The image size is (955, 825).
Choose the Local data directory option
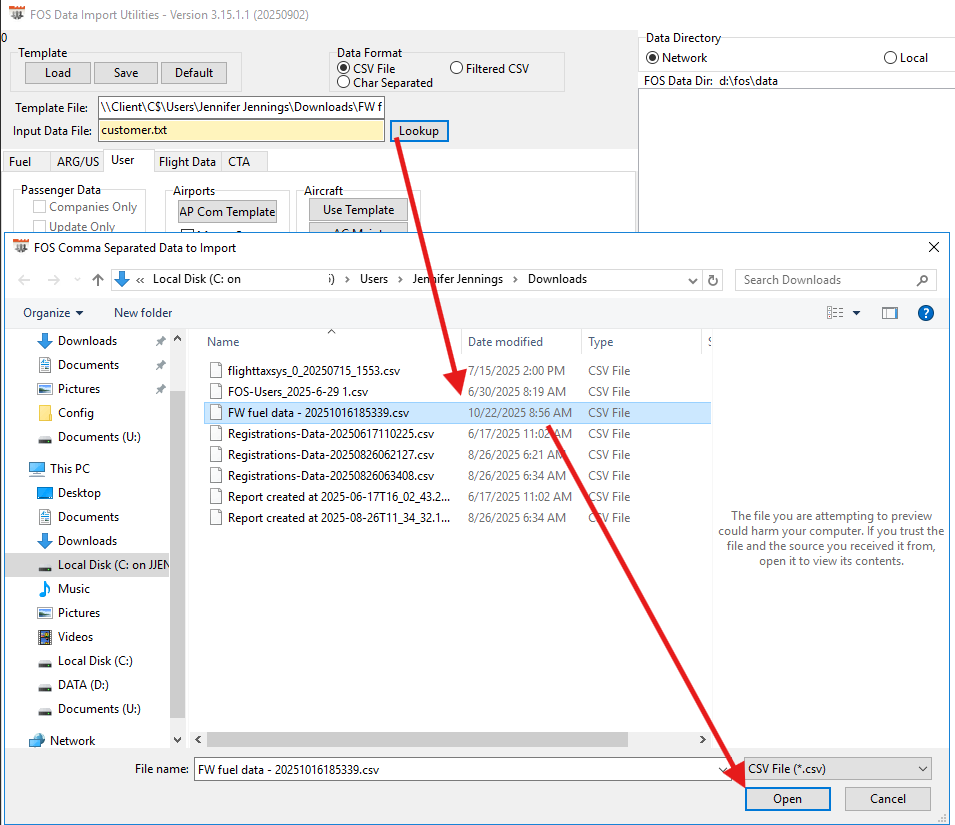pos(890,58)
